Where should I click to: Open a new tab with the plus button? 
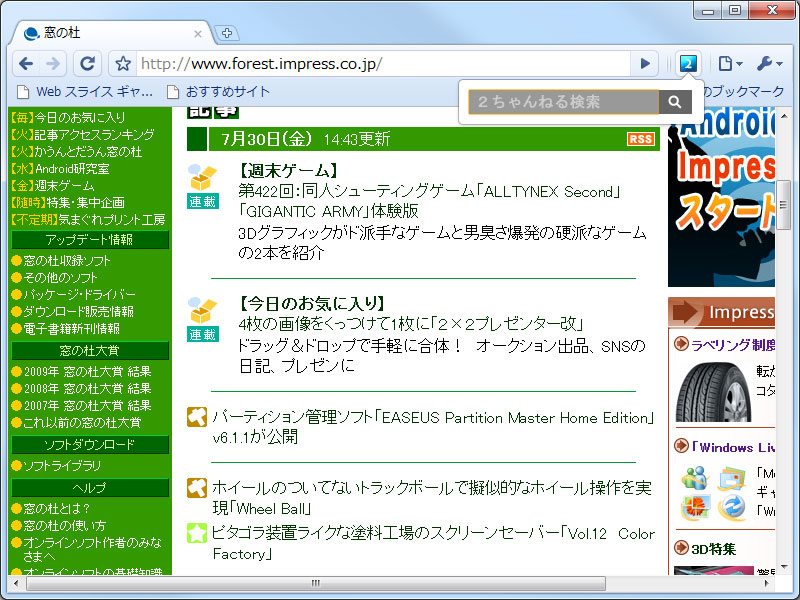(227, 31)
